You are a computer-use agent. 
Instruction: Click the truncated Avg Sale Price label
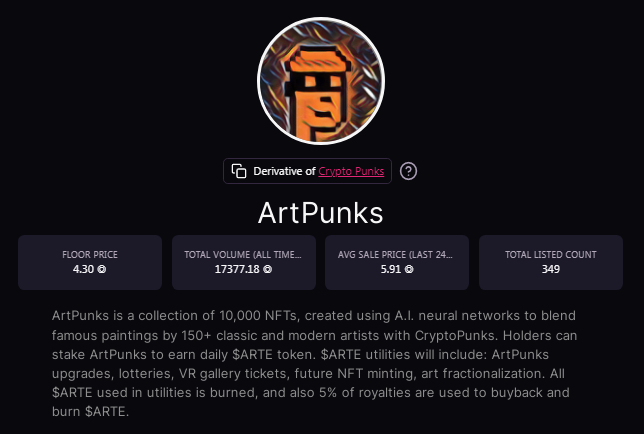pyautogui.click(x=395, y=255)
